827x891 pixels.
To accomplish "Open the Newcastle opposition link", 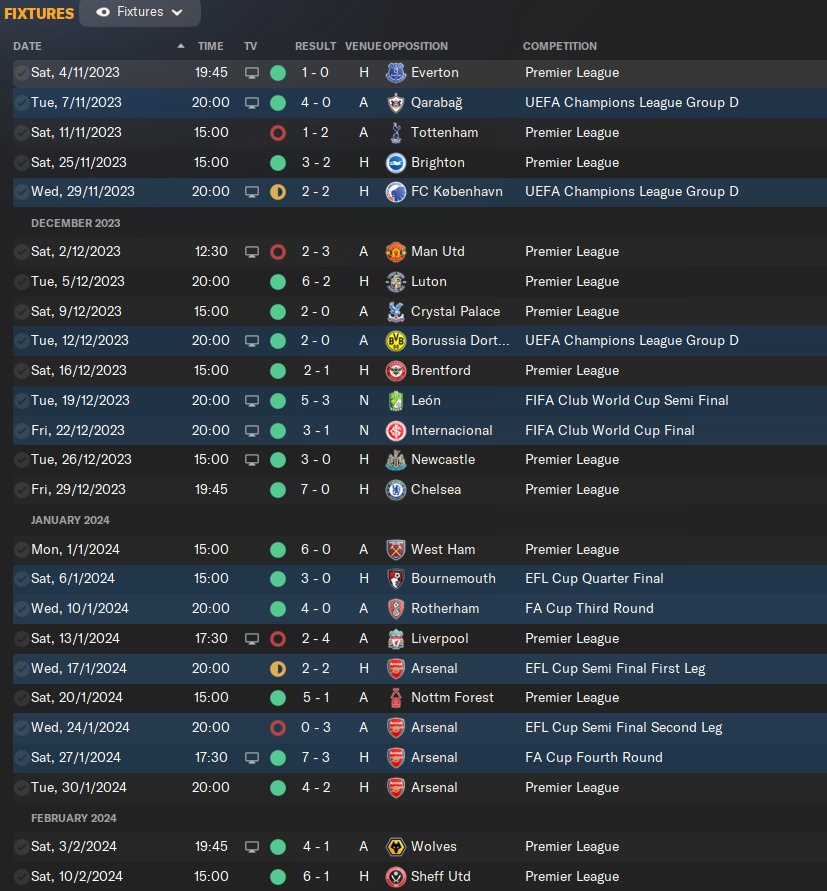I will [x=442, y=460].
